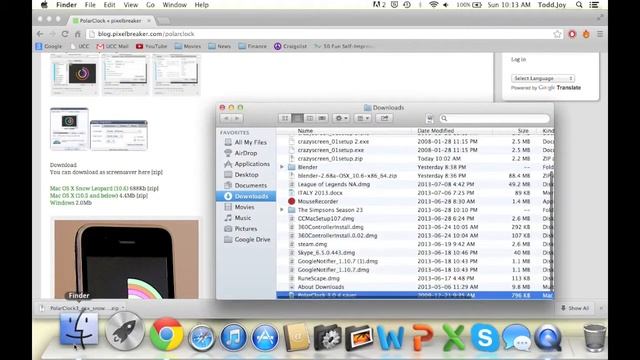Open Microsoft Word dock icon

(390, 338)
